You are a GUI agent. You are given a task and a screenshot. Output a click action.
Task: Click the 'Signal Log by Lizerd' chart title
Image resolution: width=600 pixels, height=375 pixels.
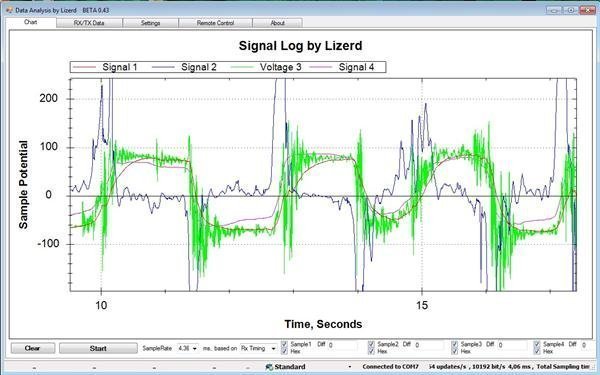[x=300, y=46]
